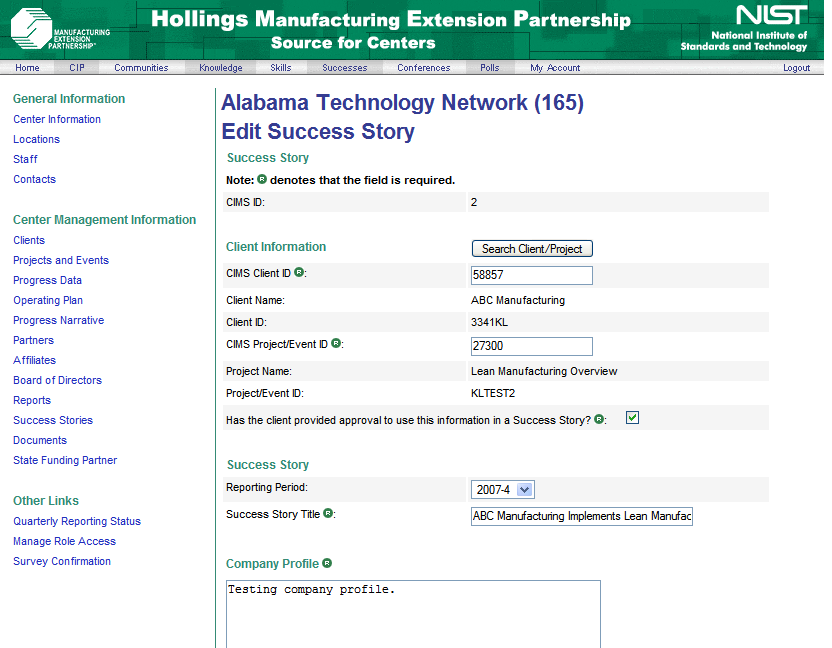Image resolution: width=832 pixels, height=648 pixels.
Task: Focus the CIMS Project/Event ID field
Action: coord(531,346)
